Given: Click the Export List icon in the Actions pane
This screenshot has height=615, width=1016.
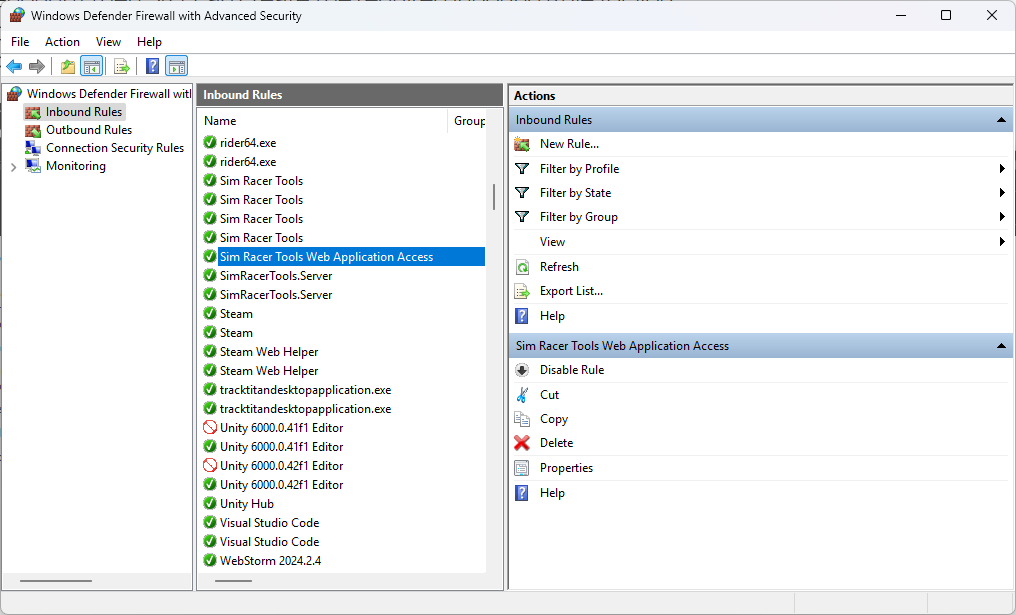Looking at the screenshot, I should coord(522,292).
